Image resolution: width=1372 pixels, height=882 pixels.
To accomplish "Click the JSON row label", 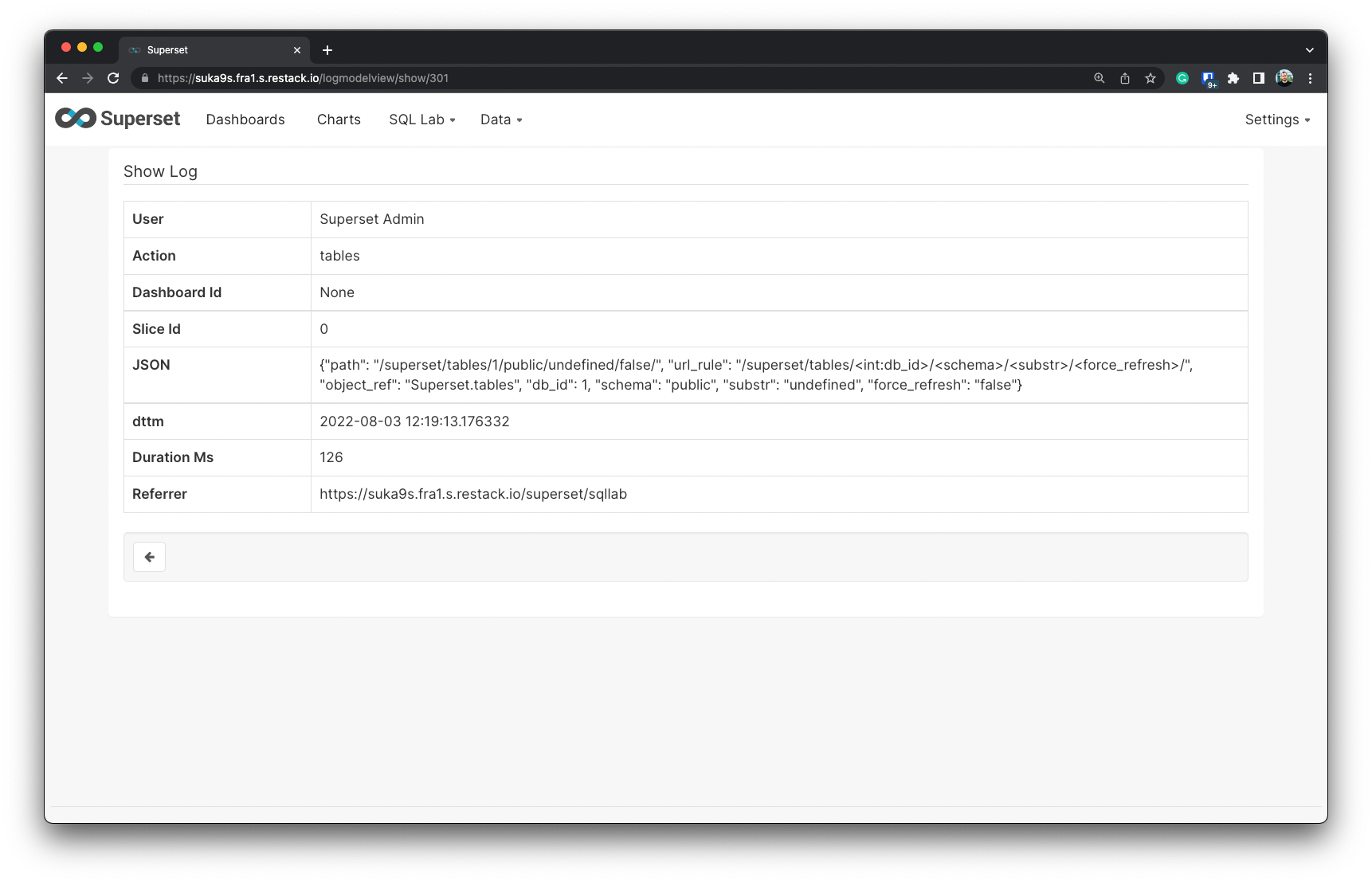I will coord(151,365).
